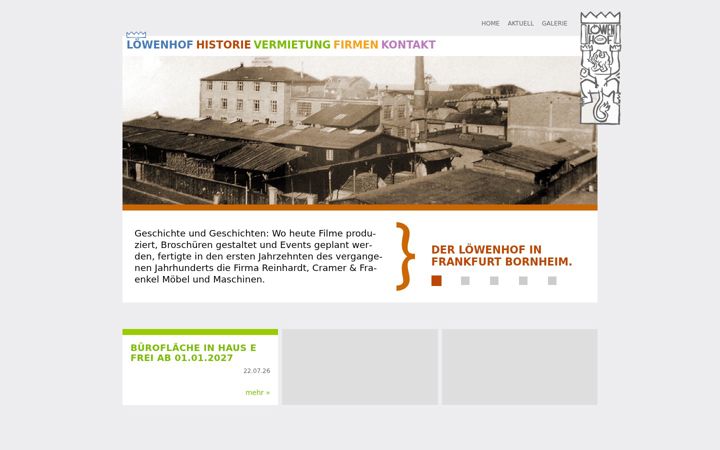Switch to the second slide indicator
Screen dimensions: 720x450
click(465, 281)
